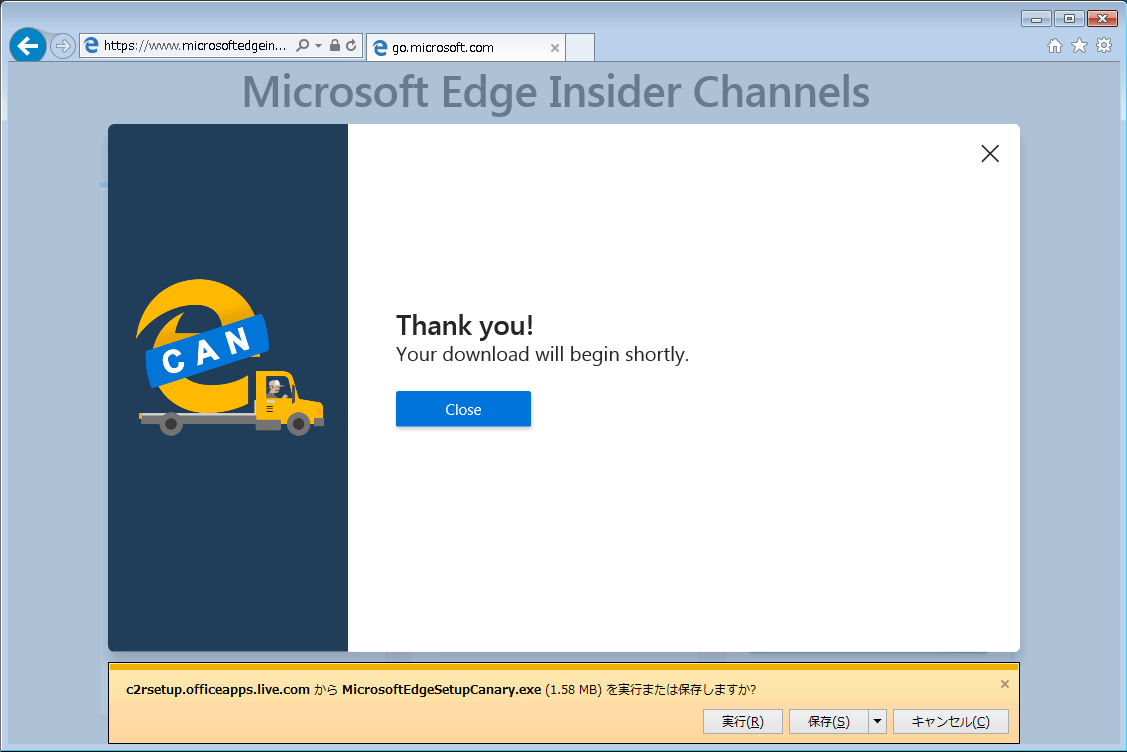Click the 保存(S) save button
Image resolution: width=1127 pixels, height=752 pixels.
coord(828,721)
